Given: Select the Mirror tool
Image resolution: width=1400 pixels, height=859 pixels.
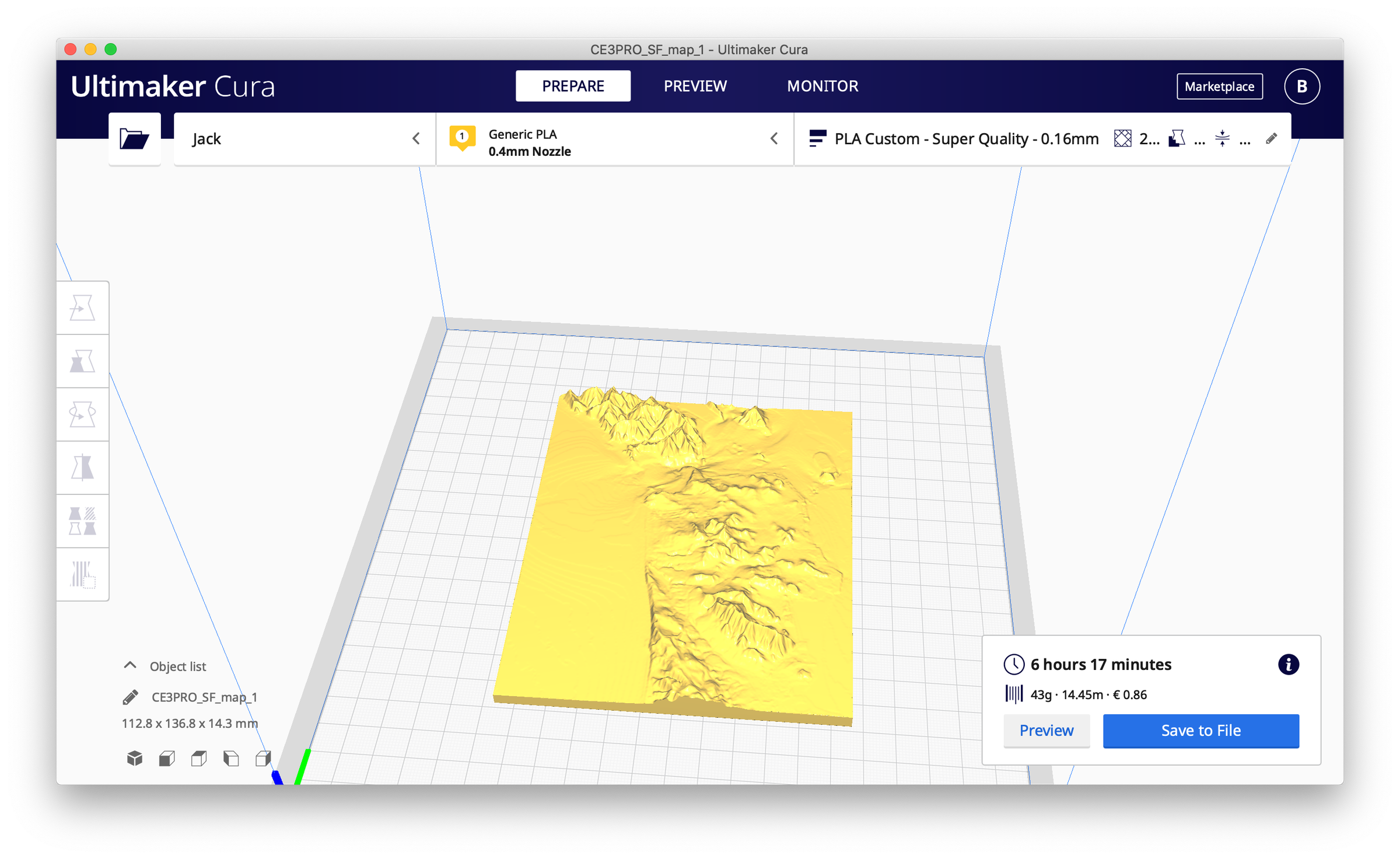Looking at the screenshot, I should (82, 466).
